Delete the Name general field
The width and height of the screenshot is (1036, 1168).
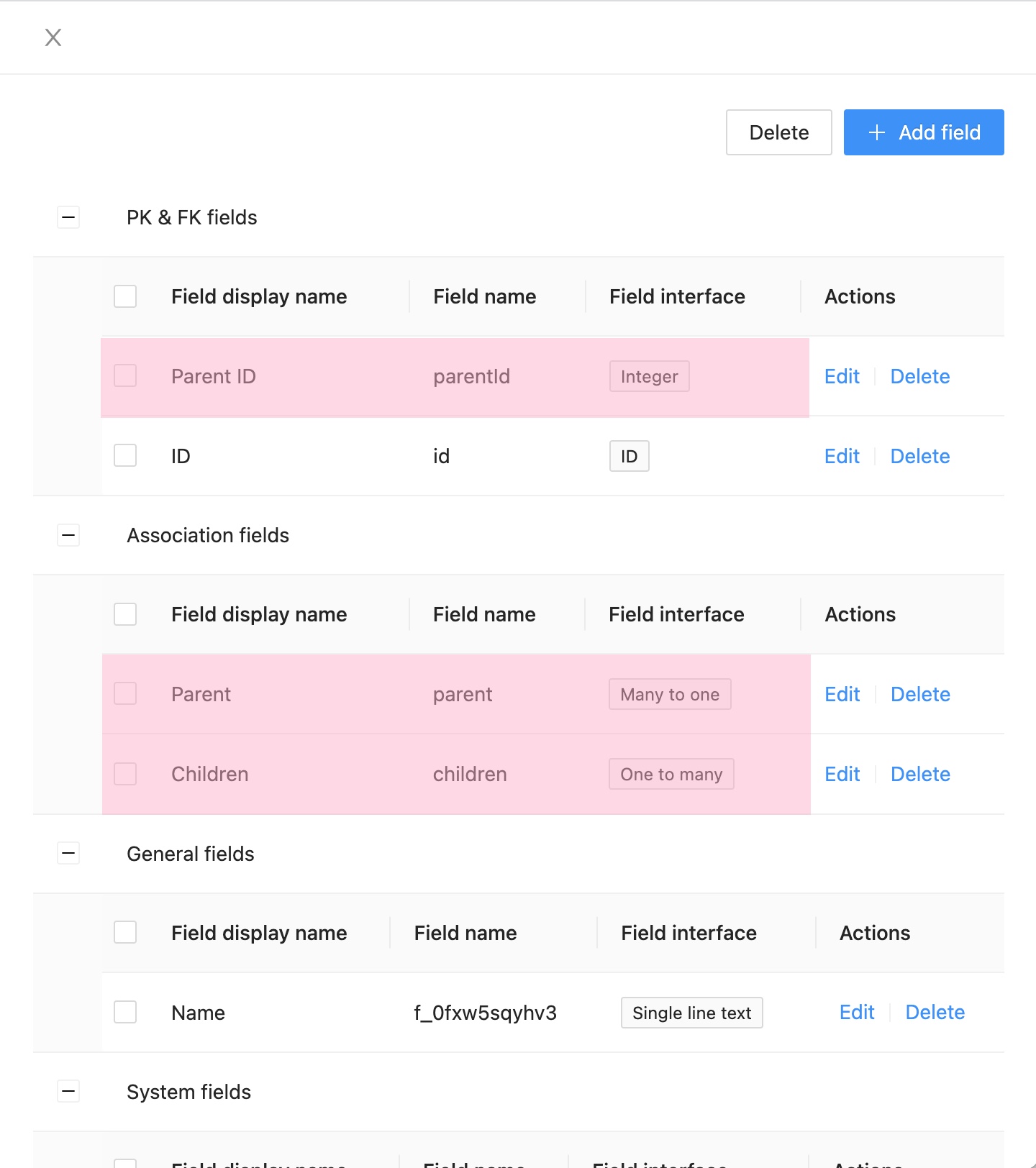point(935,1013)
